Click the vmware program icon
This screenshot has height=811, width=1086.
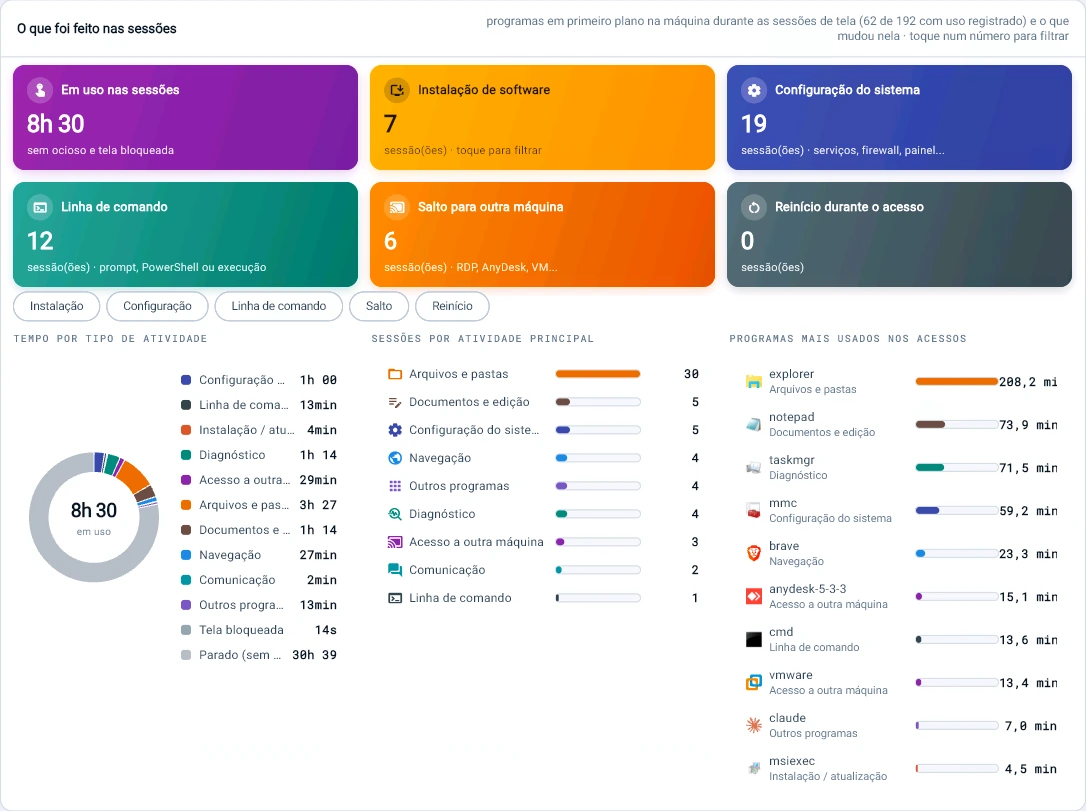pos(754,682)
